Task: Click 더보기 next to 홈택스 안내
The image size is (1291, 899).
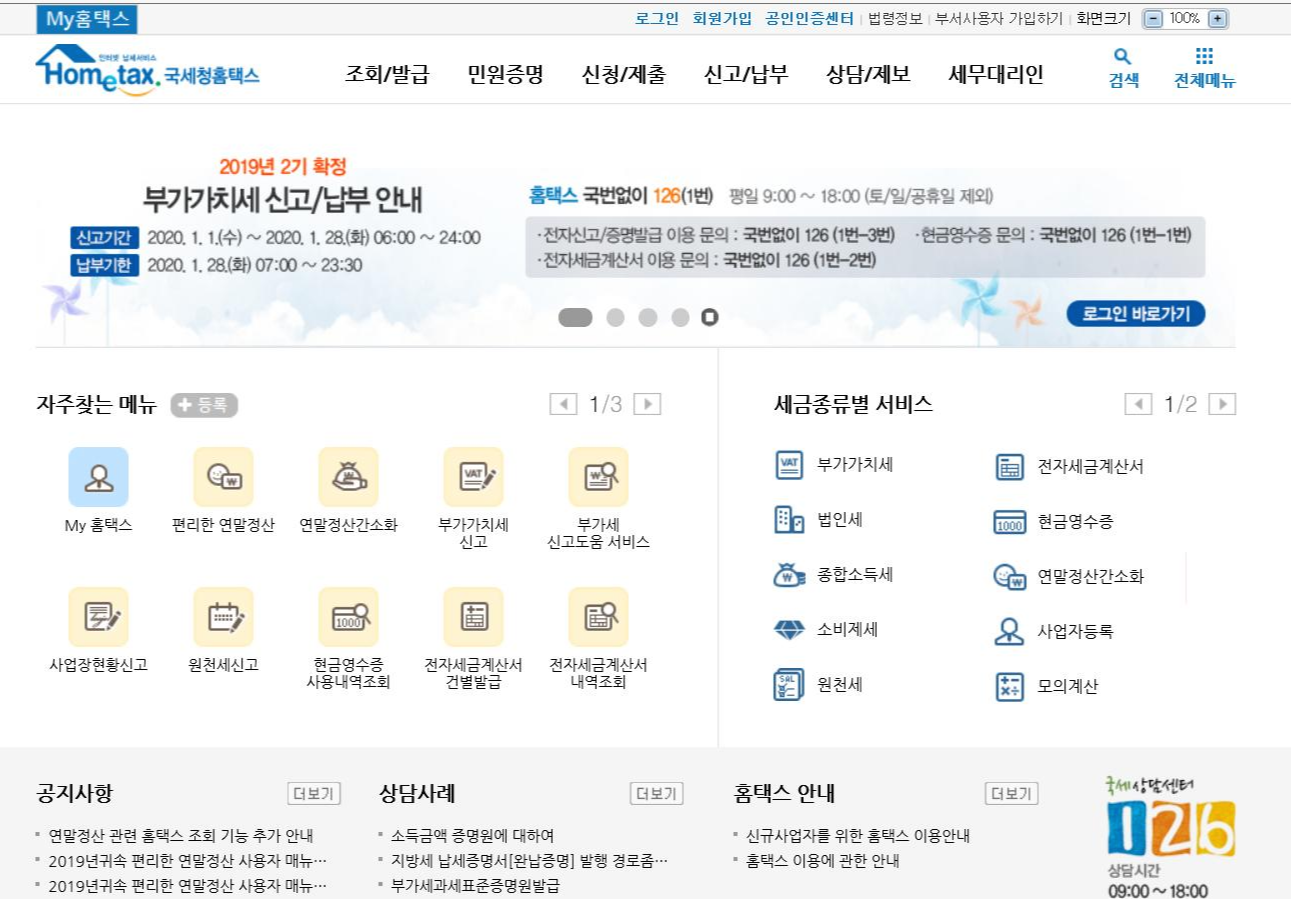Action: pos(1011,794)
